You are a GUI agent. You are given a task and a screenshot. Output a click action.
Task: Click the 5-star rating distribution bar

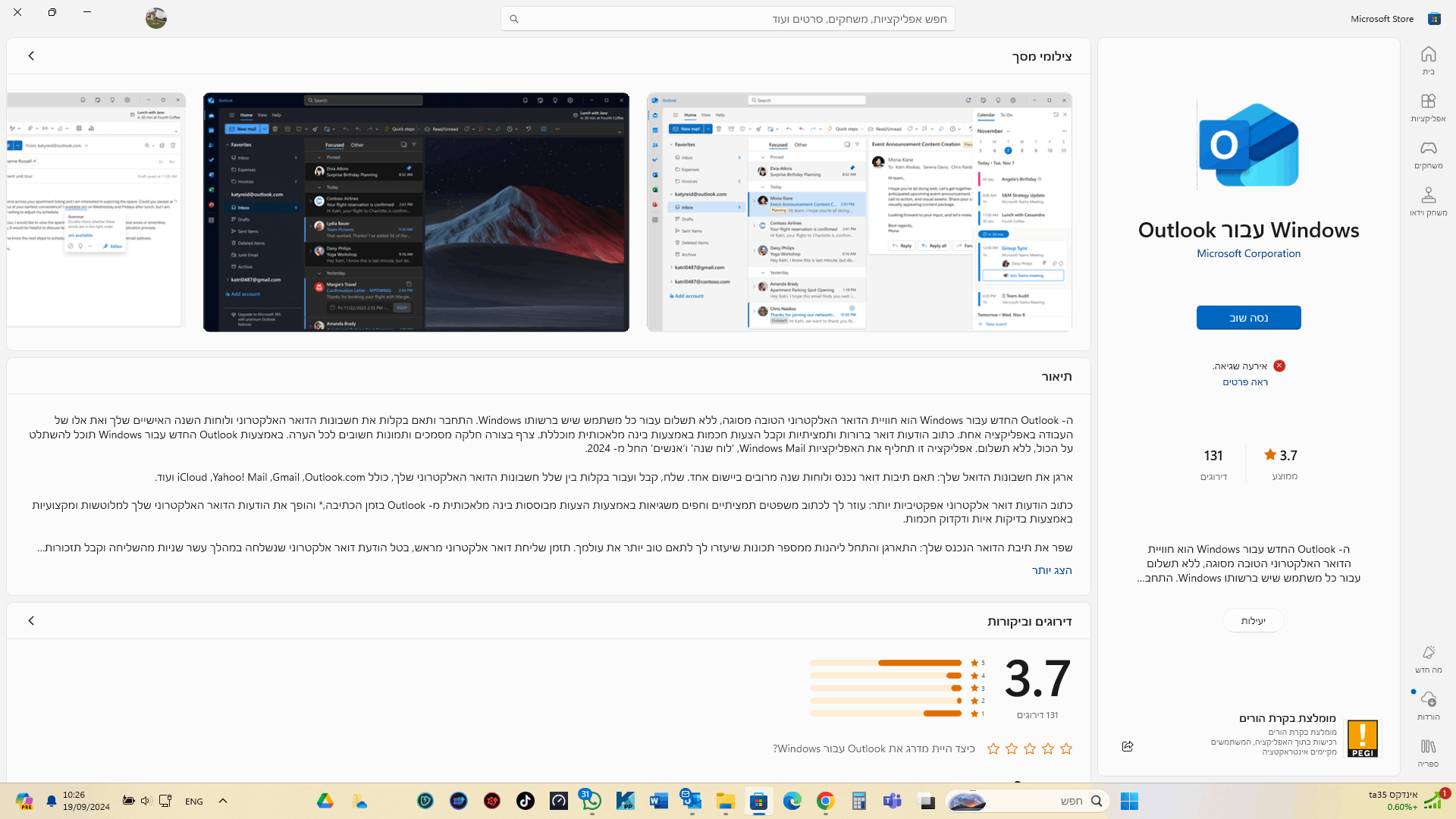click(885, 663)
